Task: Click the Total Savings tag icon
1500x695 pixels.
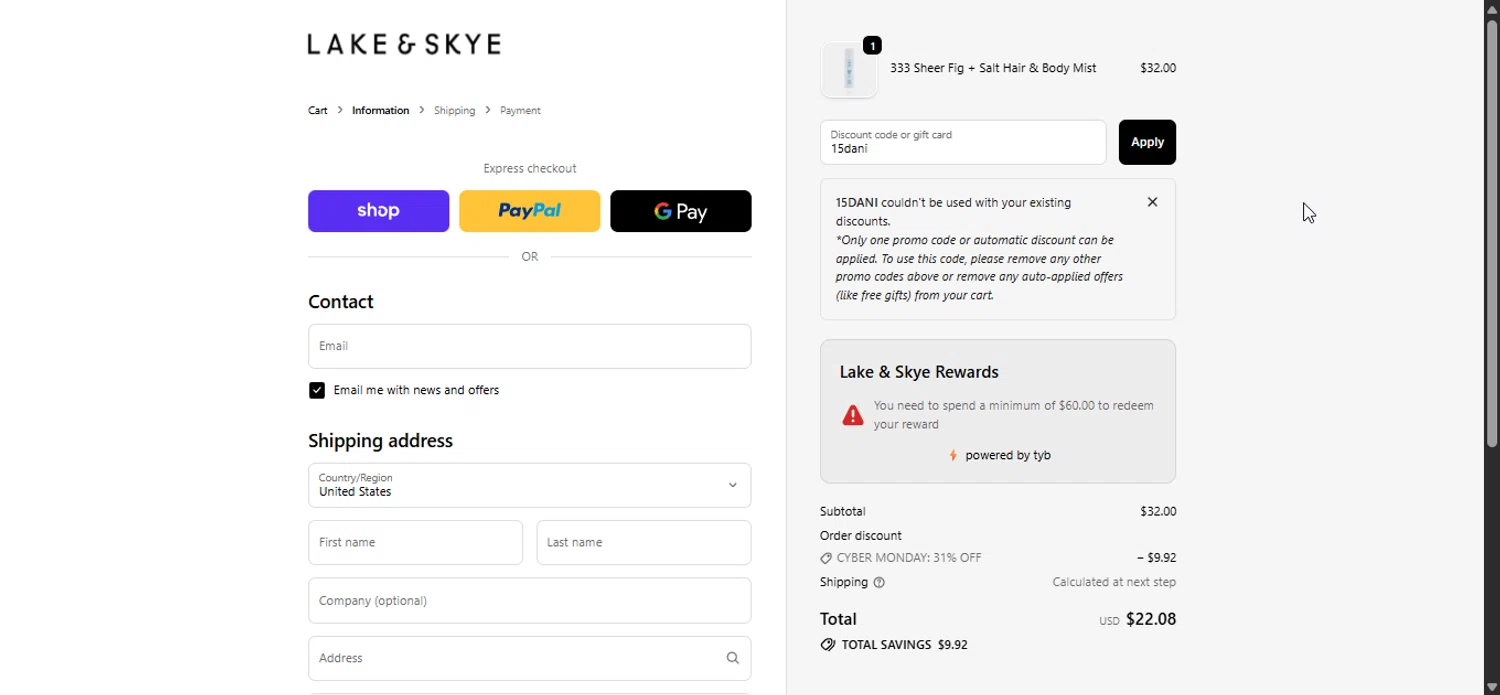Action: [x=828, y=645]
